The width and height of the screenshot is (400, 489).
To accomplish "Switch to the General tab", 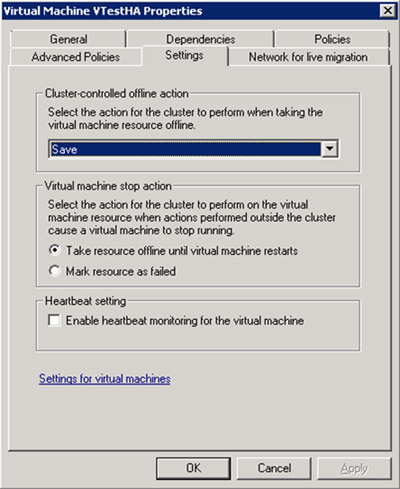I will click(x=68, y=39).
